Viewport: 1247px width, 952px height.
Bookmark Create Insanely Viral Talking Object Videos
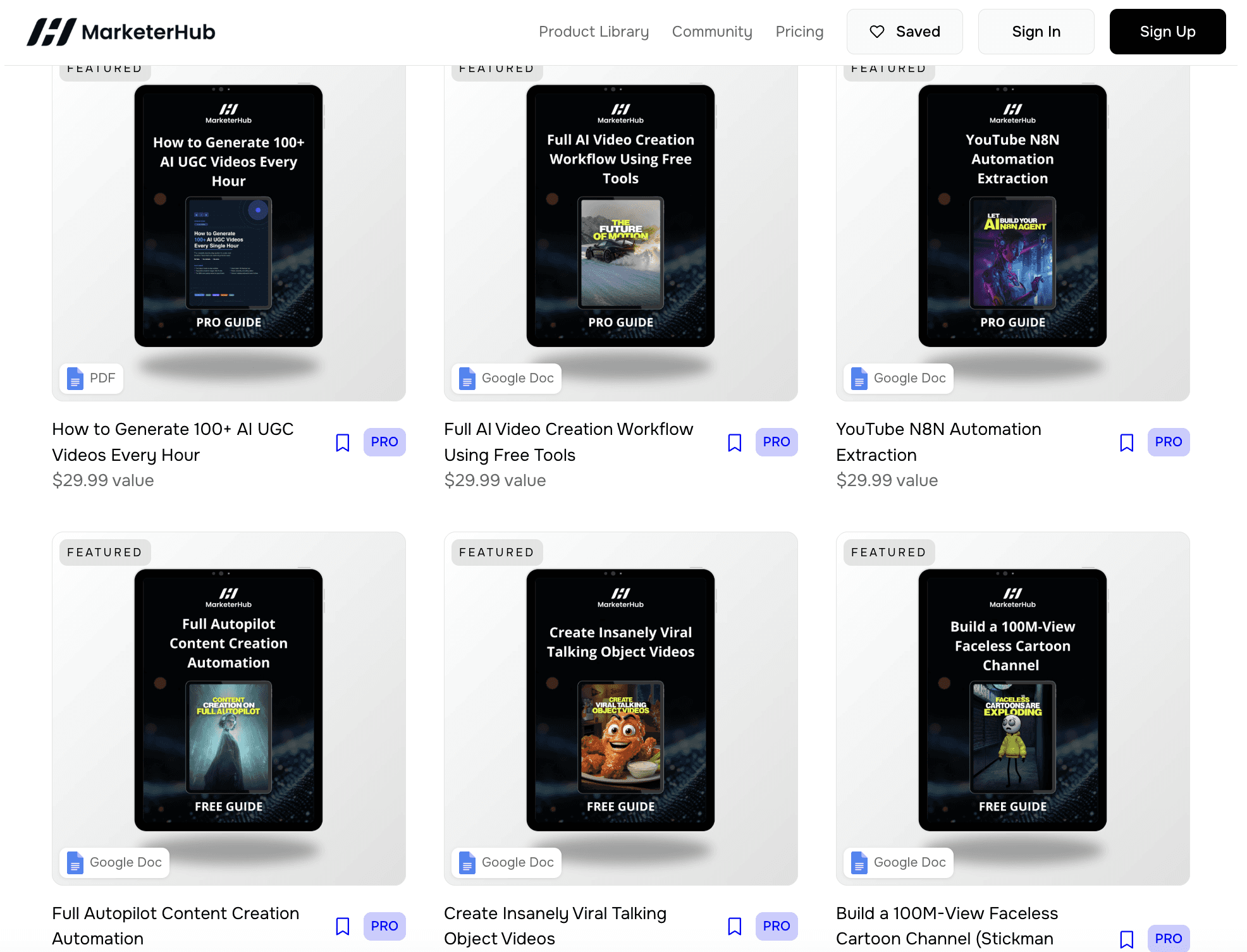735,926
